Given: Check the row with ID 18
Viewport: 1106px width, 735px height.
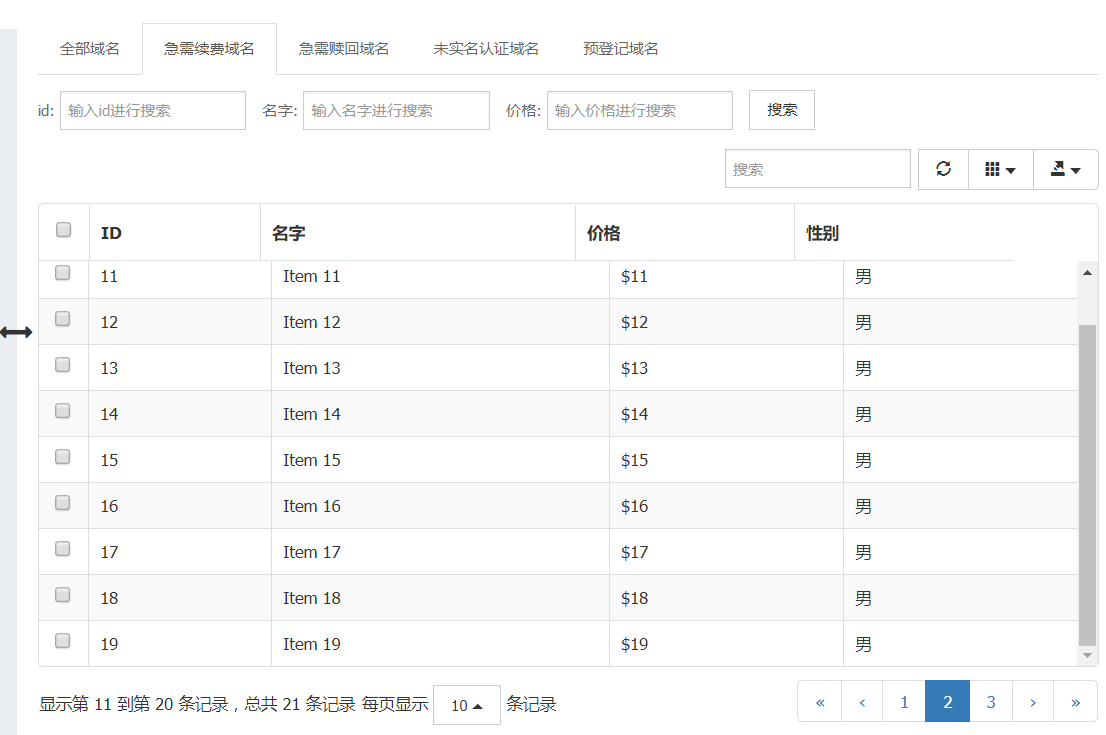Looking at the screenshot, I should coord(63,595).
